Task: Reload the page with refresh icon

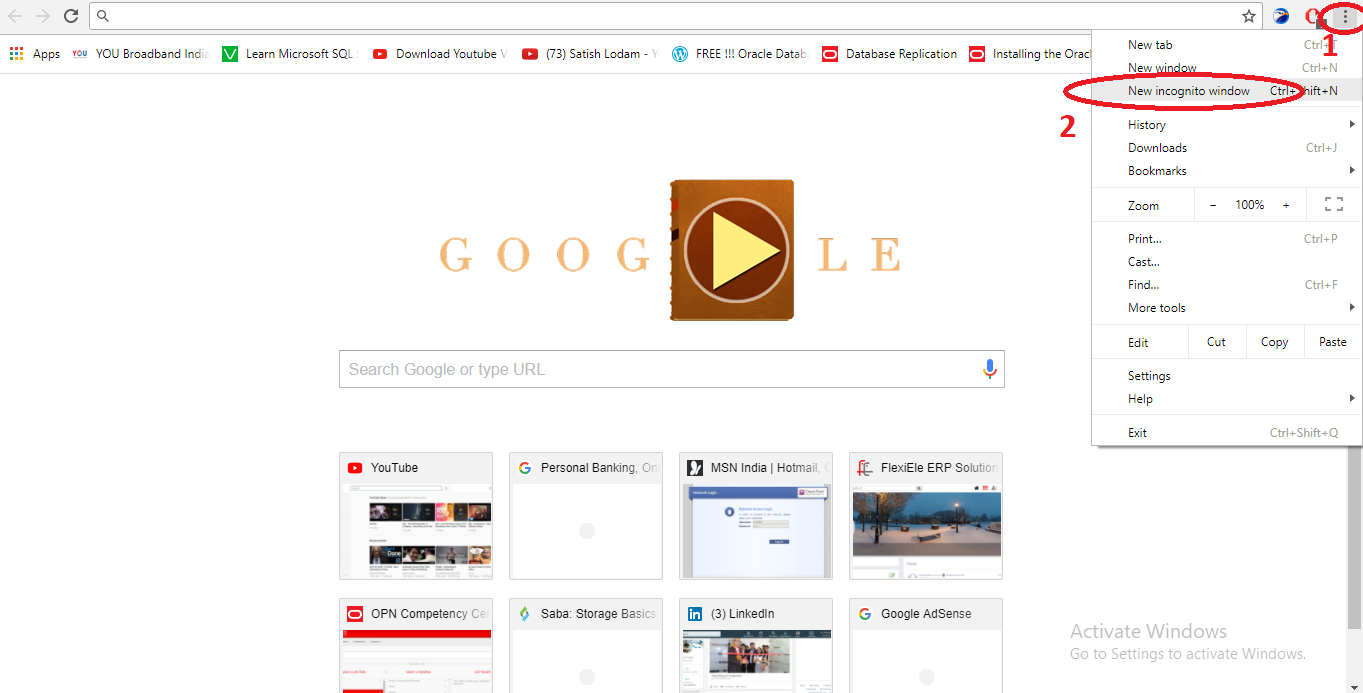Action: click(71, 16)
